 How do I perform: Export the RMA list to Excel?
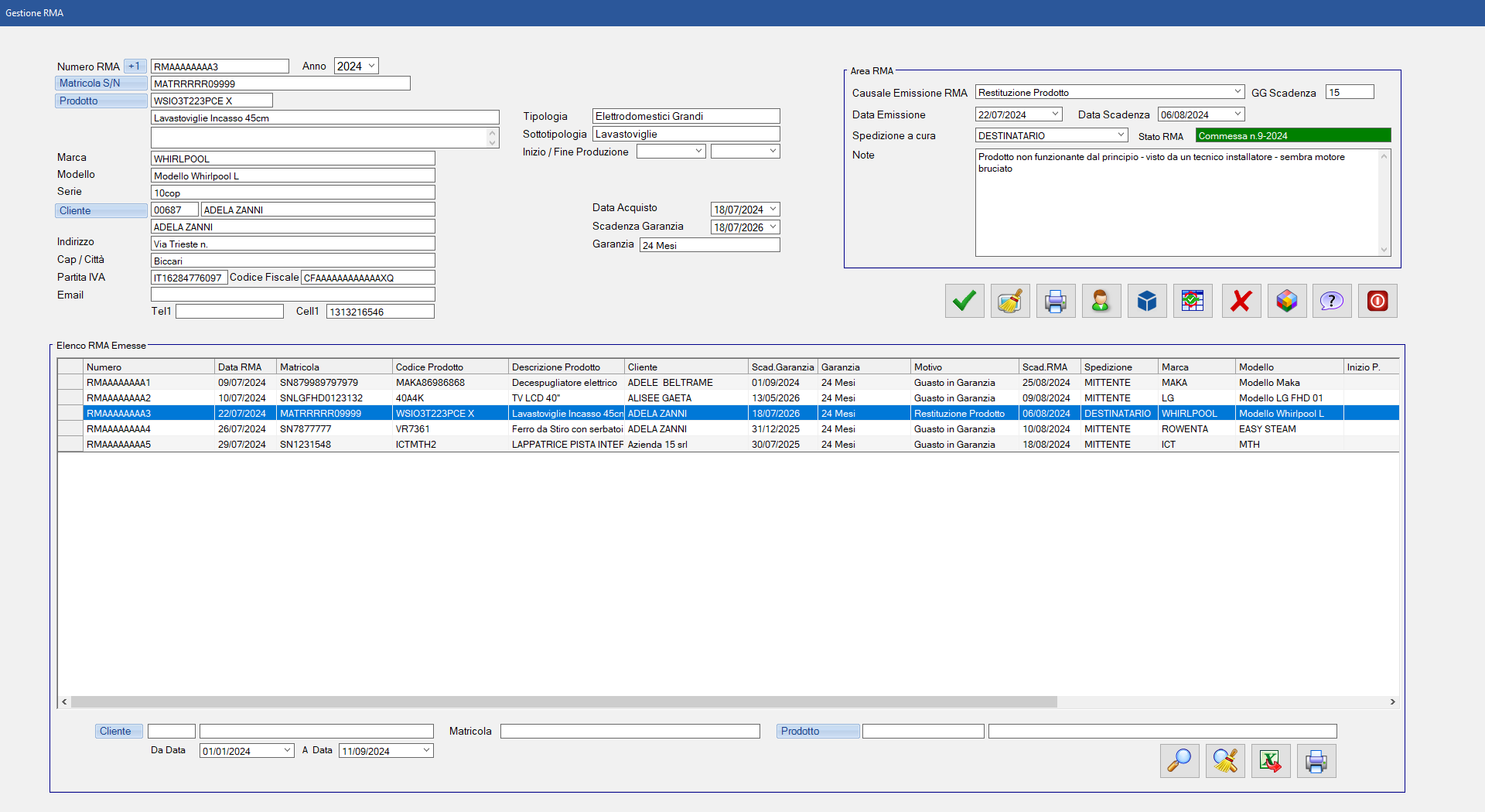pyautogui.click(x=1270, y=761)
